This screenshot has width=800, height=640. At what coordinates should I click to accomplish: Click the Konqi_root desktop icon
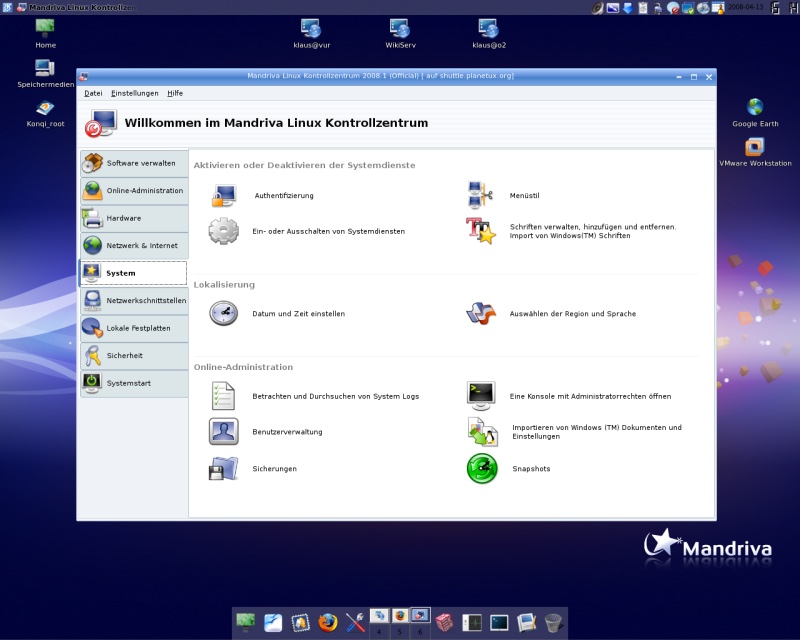pyautogui.click(x=45, y=113)
